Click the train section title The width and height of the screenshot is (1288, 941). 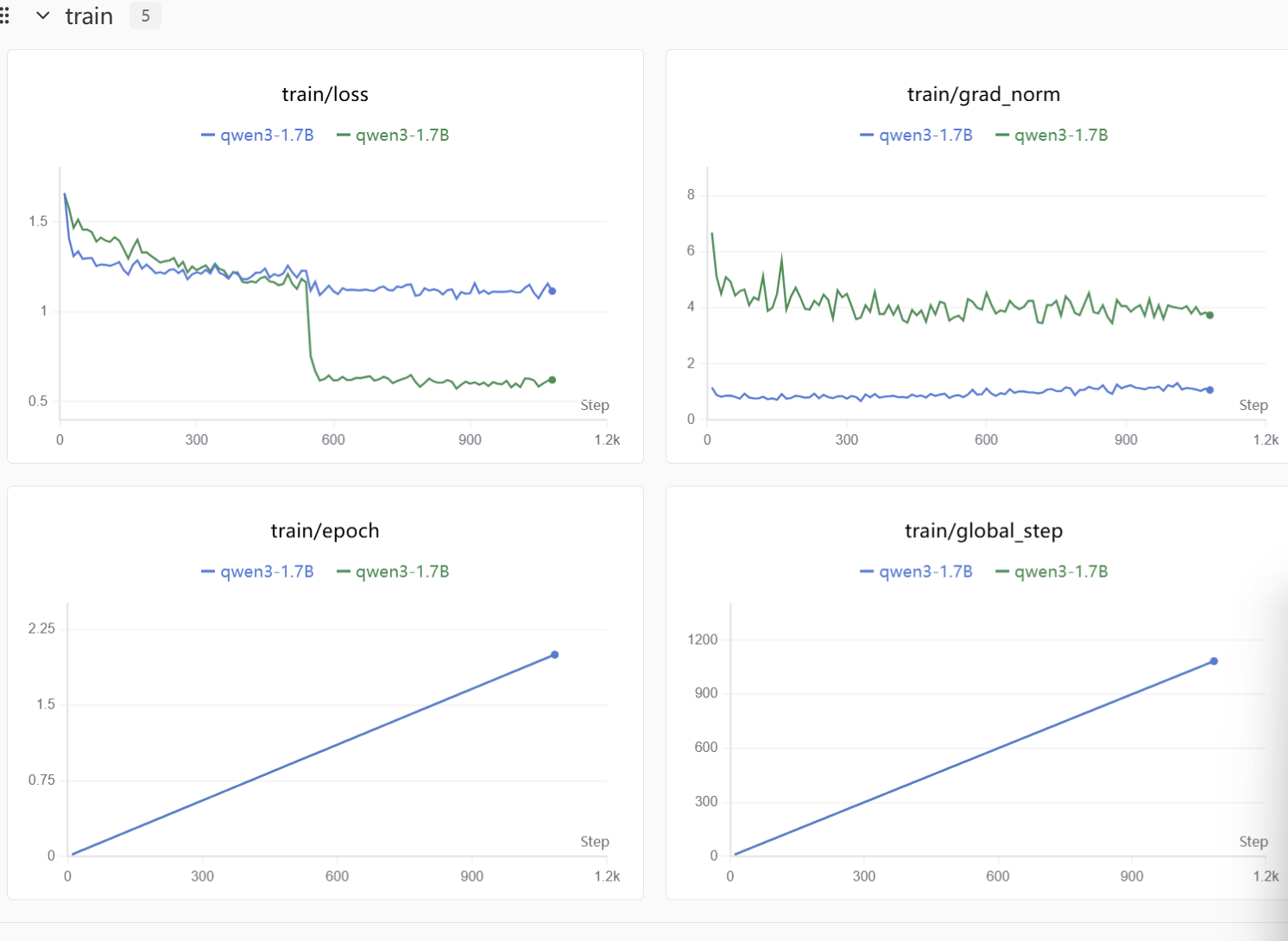click(x=89, y=16)
